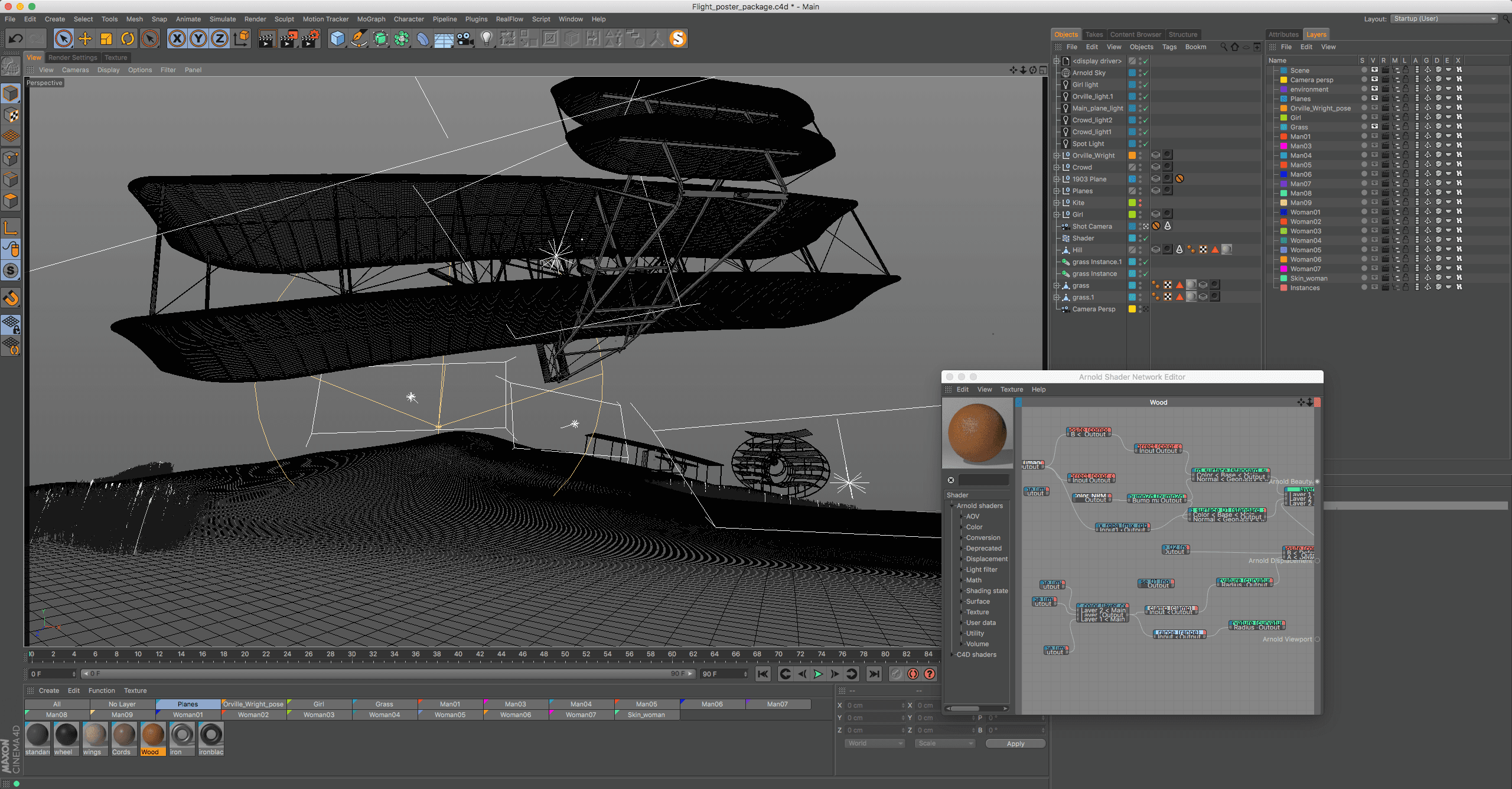Toggle solo for the Planes layer
This screenshot has height=789, width=1512.
click(x=1364, y=99)
